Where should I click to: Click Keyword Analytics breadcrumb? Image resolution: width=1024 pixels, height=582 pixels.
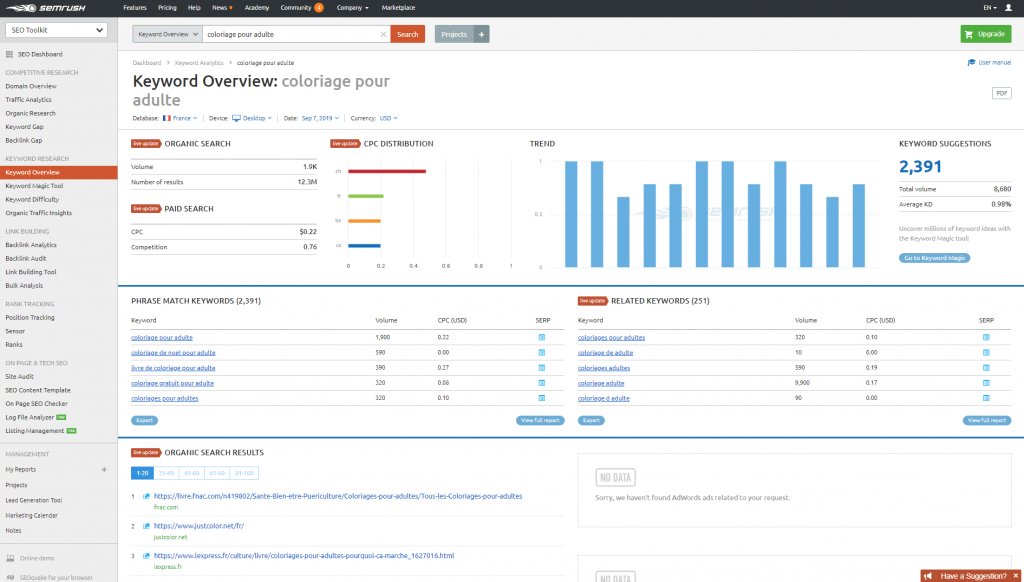pos(199,63)
